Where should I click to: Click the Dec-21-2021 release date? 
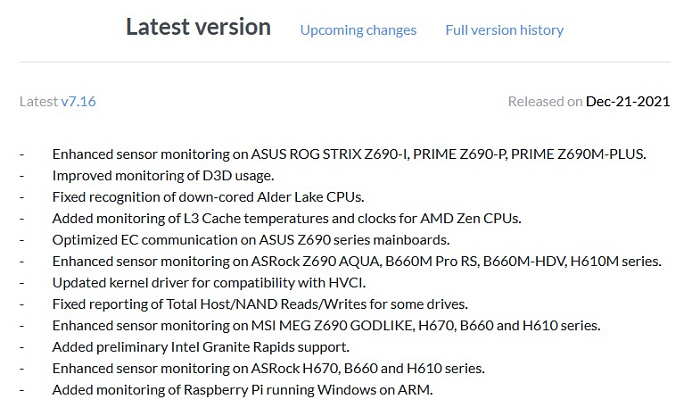[x=628, y=101]
